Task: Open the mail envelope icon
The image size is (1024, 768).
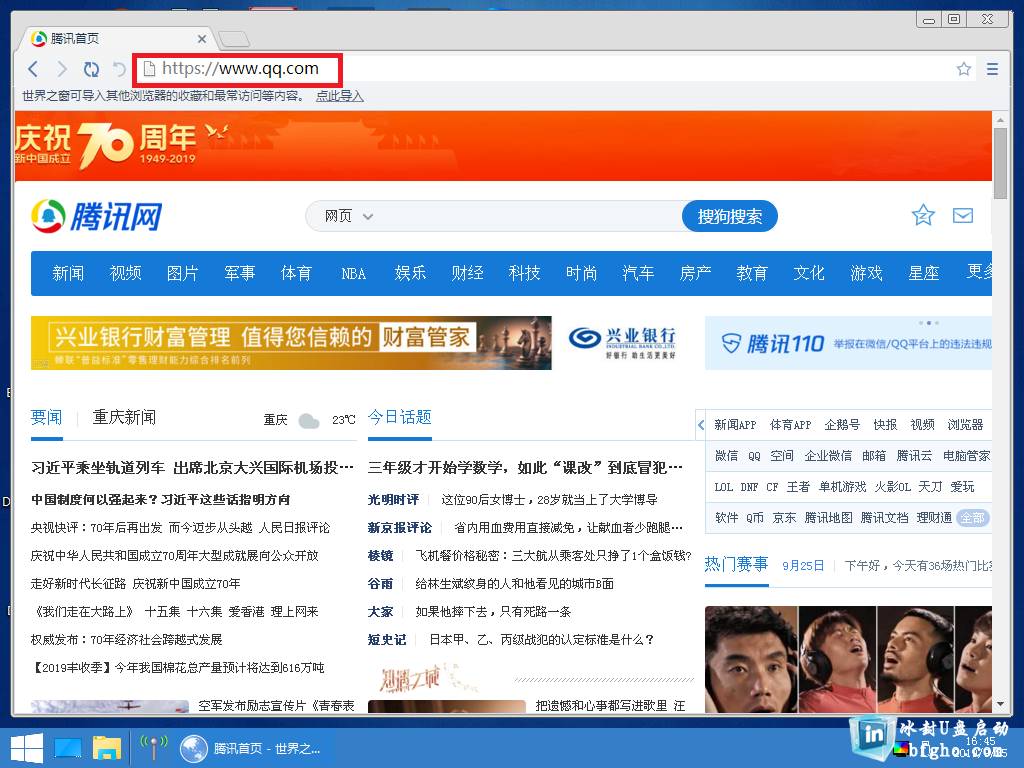Action: (963, 216)
